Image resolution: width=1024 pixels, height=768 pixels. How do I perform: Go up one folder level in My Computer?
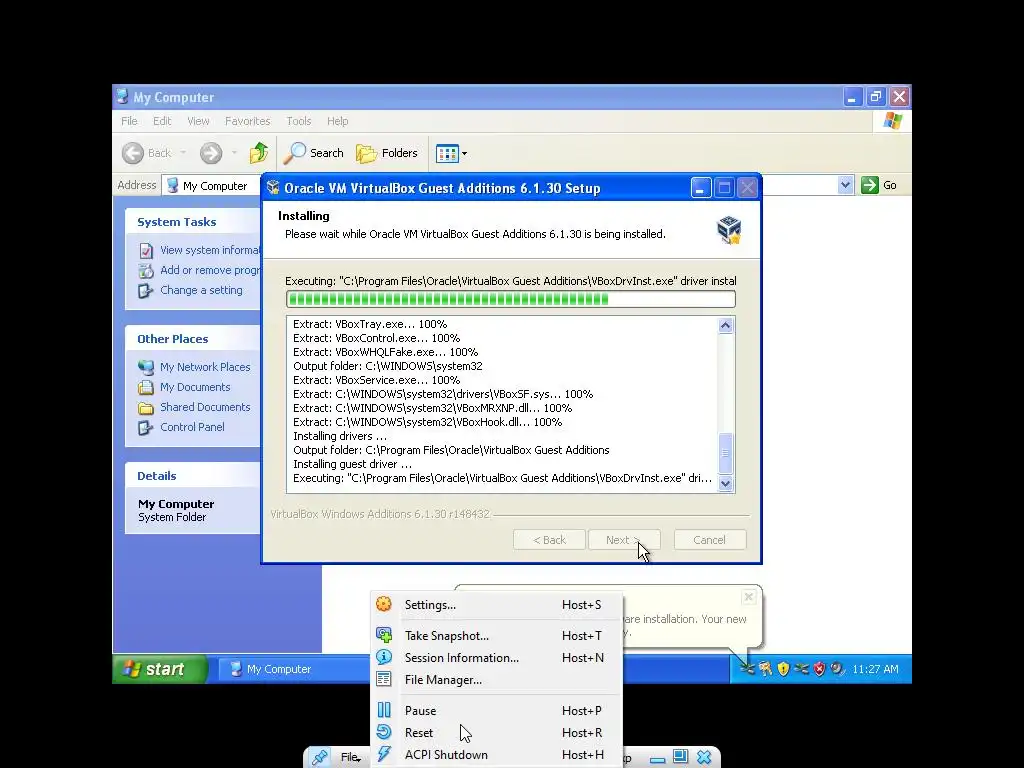pos(259,153)
